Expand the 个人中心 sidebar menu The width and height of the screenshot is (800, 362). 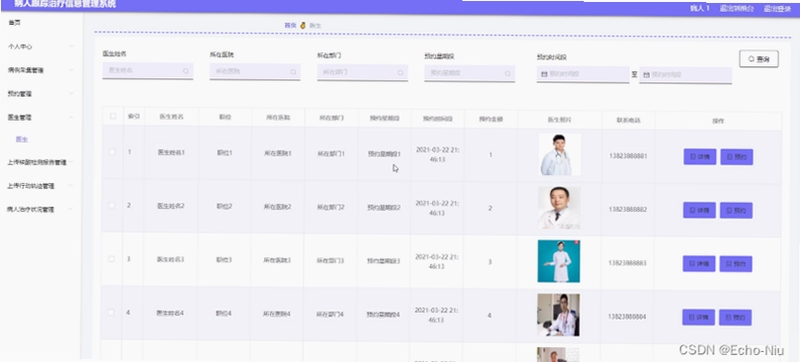point(71,46)
